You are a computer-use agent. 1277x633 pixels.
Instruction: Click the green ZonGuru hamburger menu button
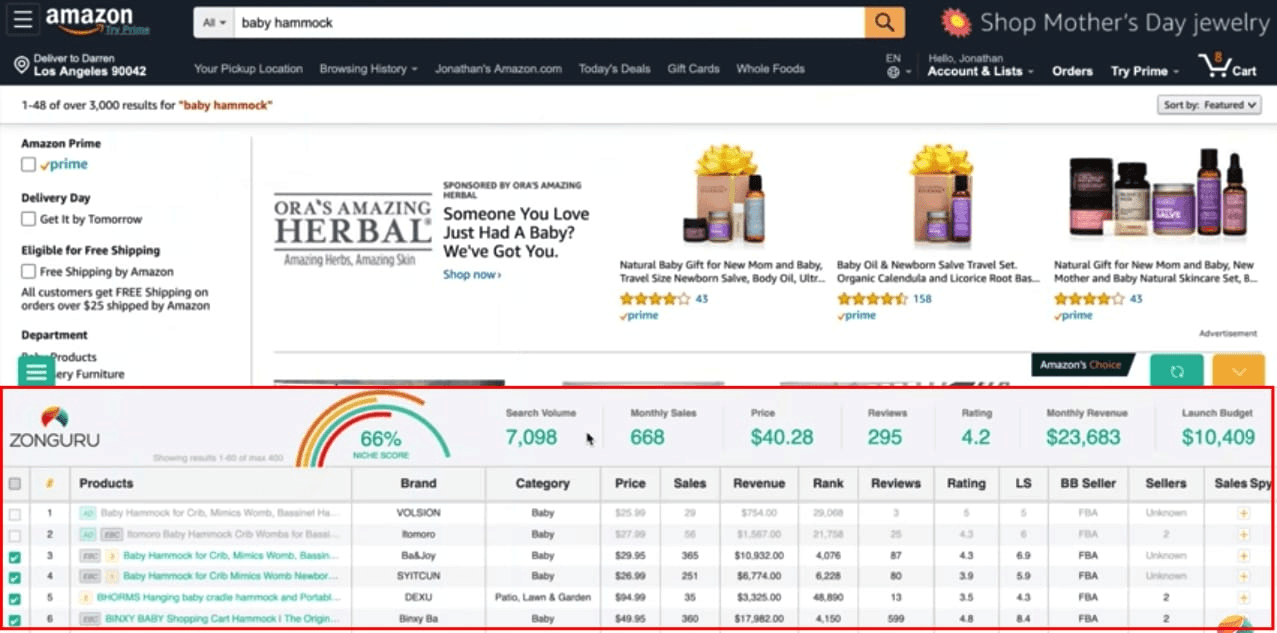37,372
